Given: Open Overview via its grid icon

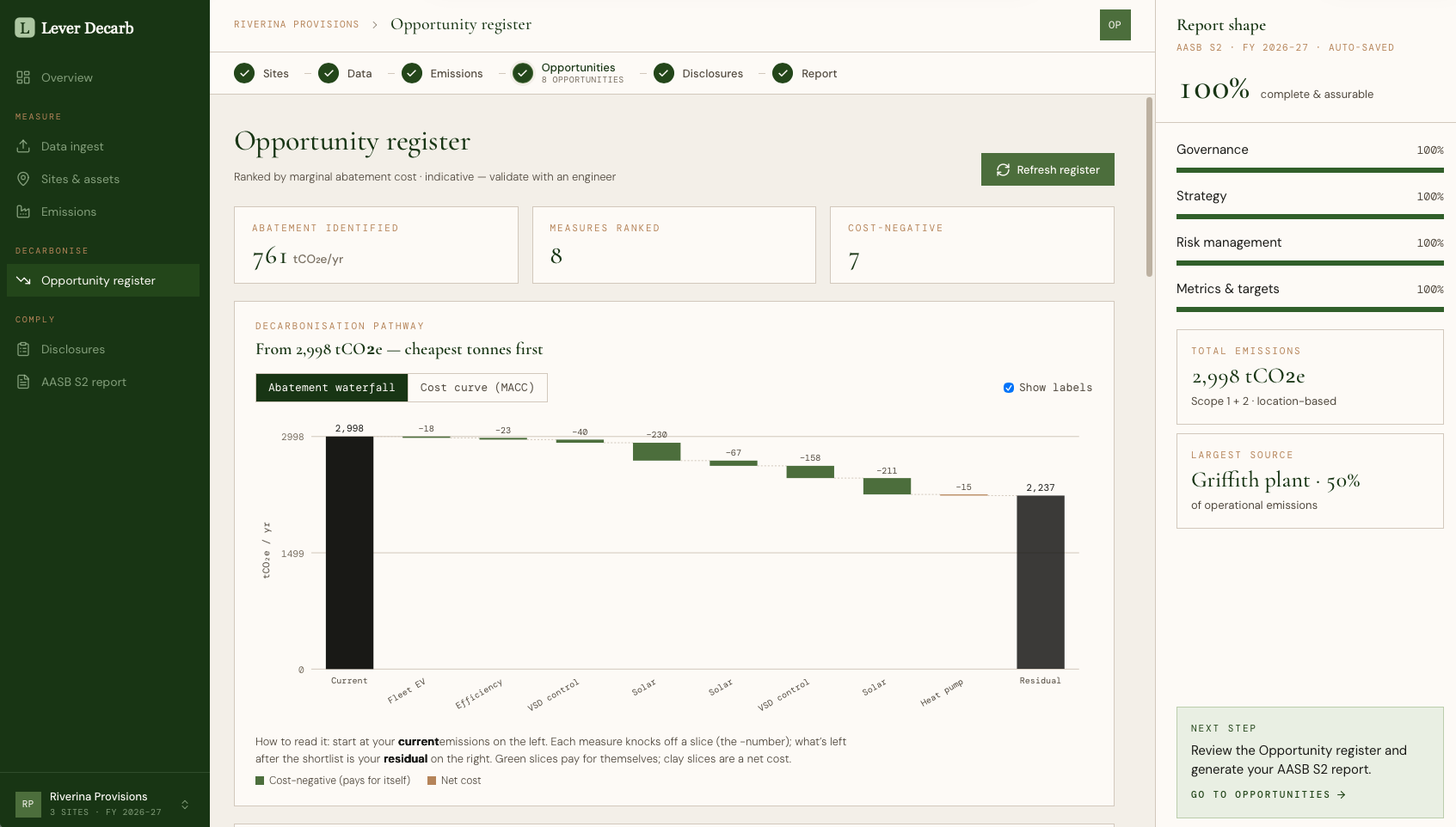Looking at the screenshot, I should point(23,77).
